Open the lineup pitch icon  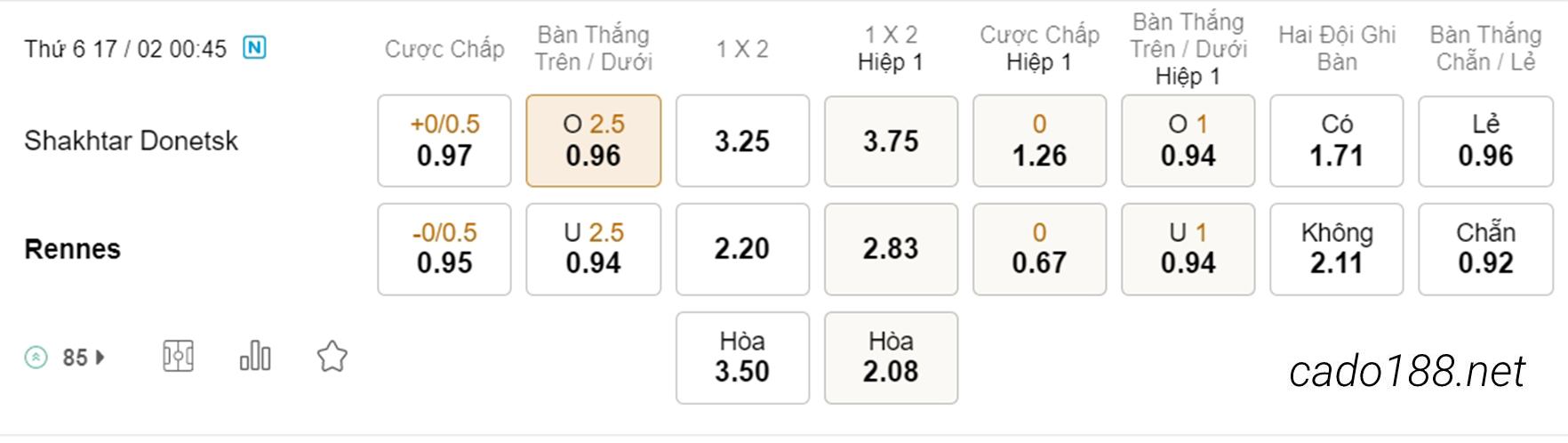[178, 357]
